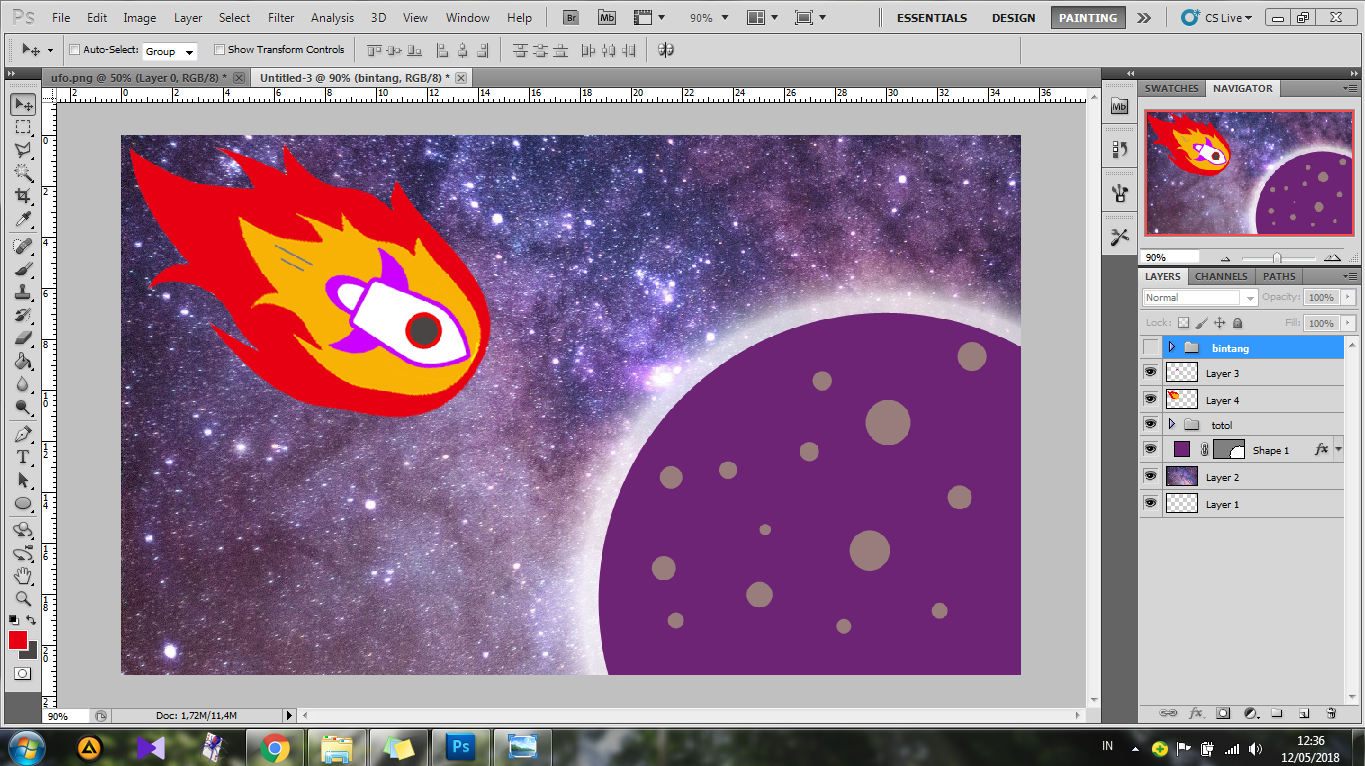
Task: Open the blend mode Normal dropdown
Action: point(1200,297)
